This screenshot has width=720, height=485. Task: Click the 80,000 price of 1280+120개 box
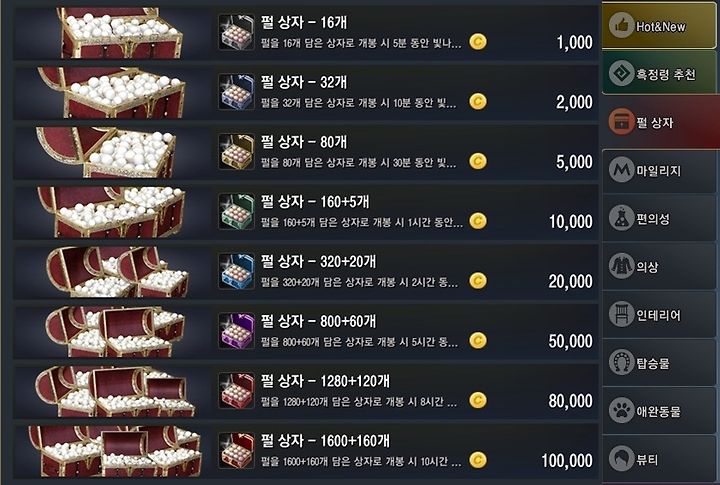pyautogui.click(x=570, y=401)
